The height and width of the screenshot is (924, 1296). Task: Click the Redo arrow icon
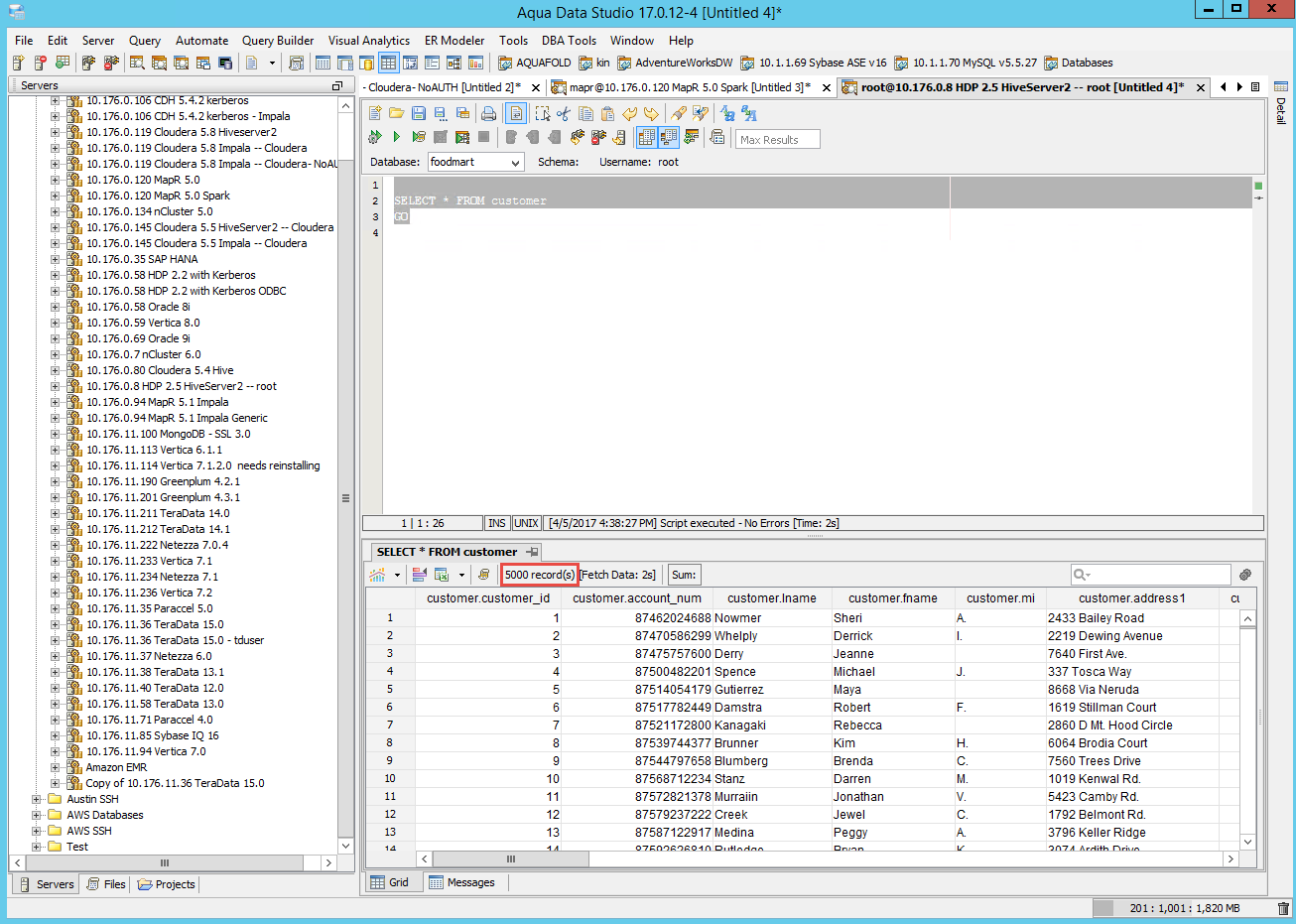[x=651, y=113]
